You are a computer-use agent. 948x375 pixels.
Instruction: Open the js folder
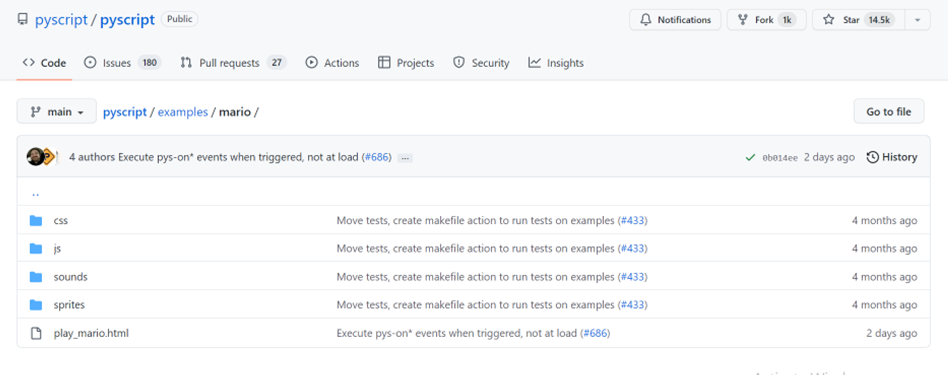57,249
